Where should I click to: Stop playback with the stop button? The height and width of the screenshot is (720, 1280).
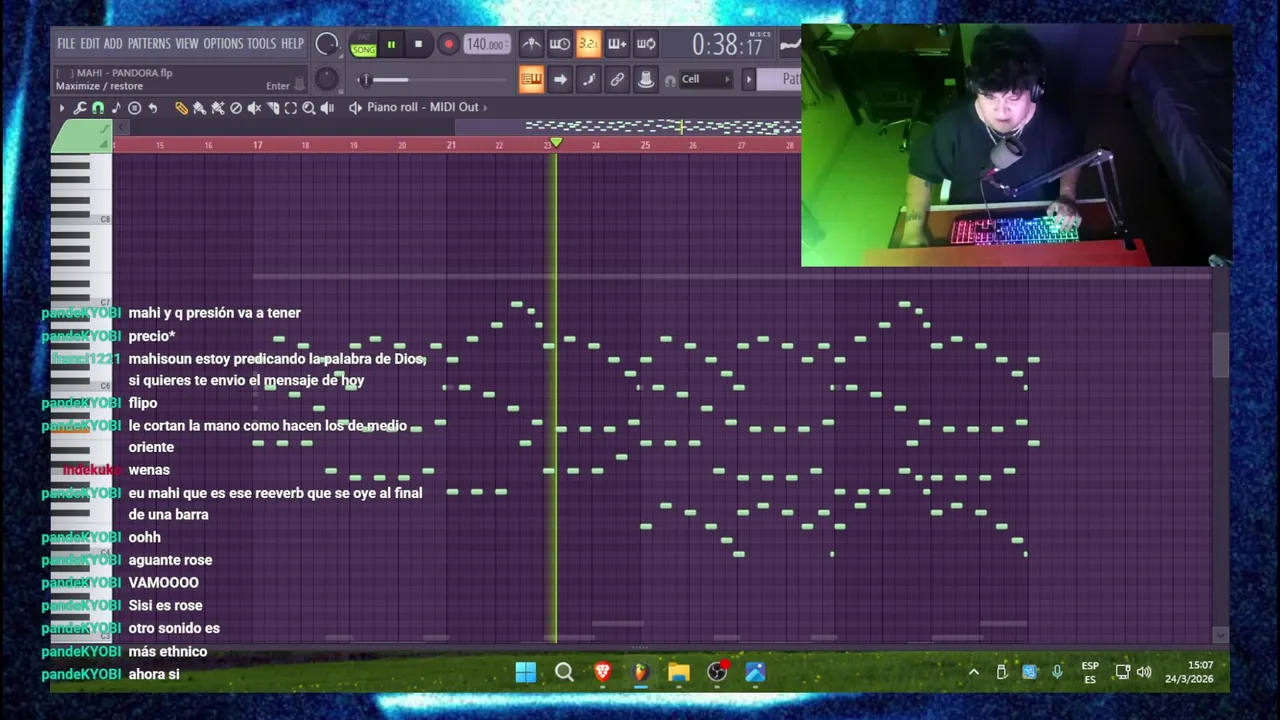418,44
